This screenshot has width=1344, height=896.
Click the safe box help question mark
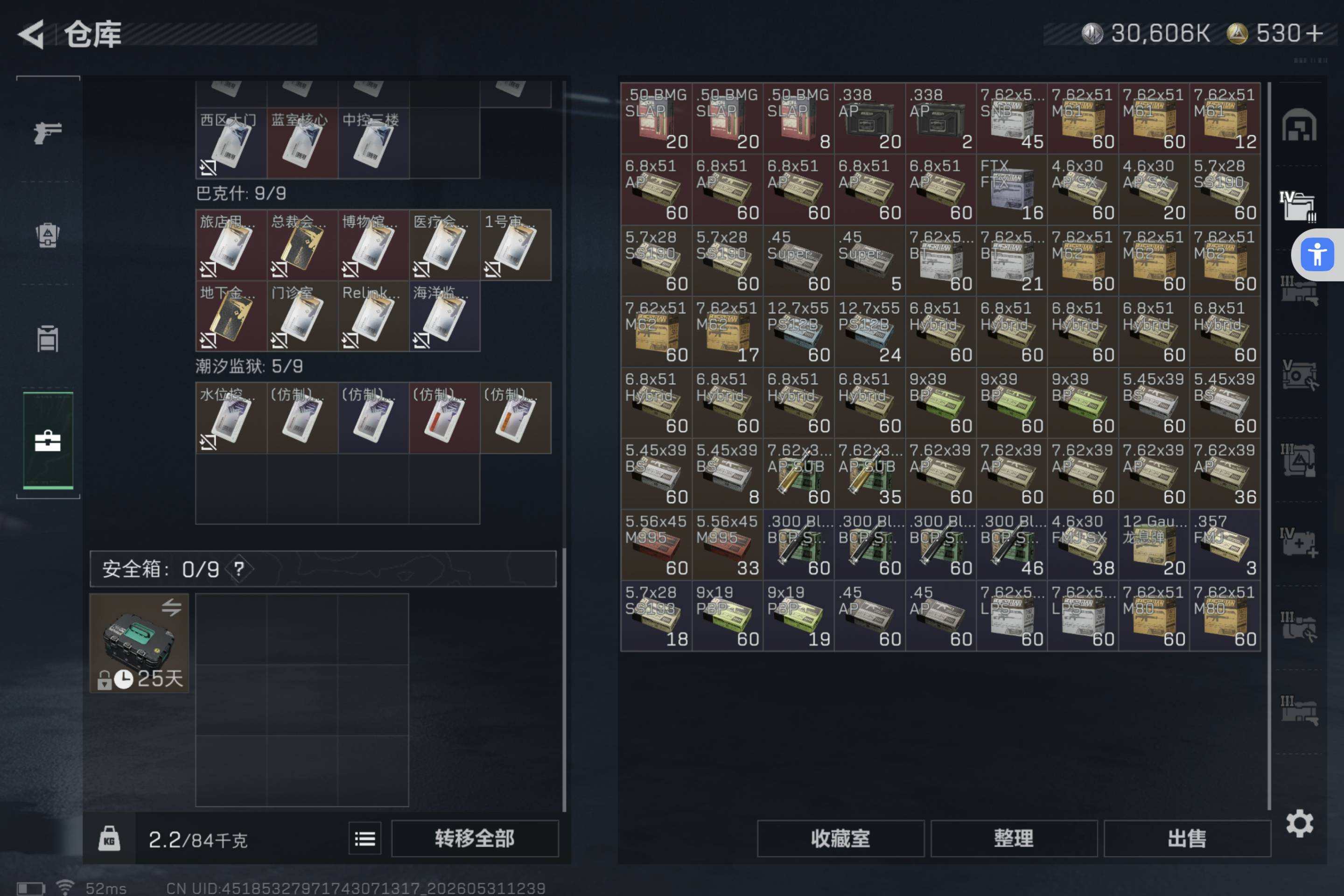[x=239, y=568]
